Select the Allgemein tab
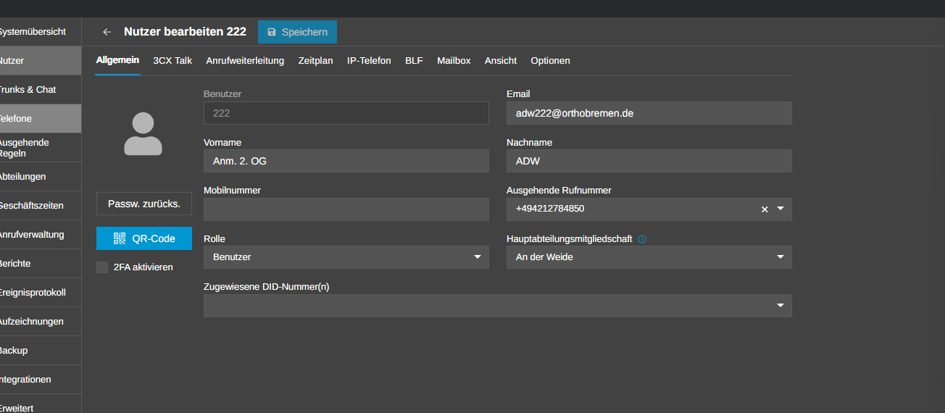 tap(118, 60)
